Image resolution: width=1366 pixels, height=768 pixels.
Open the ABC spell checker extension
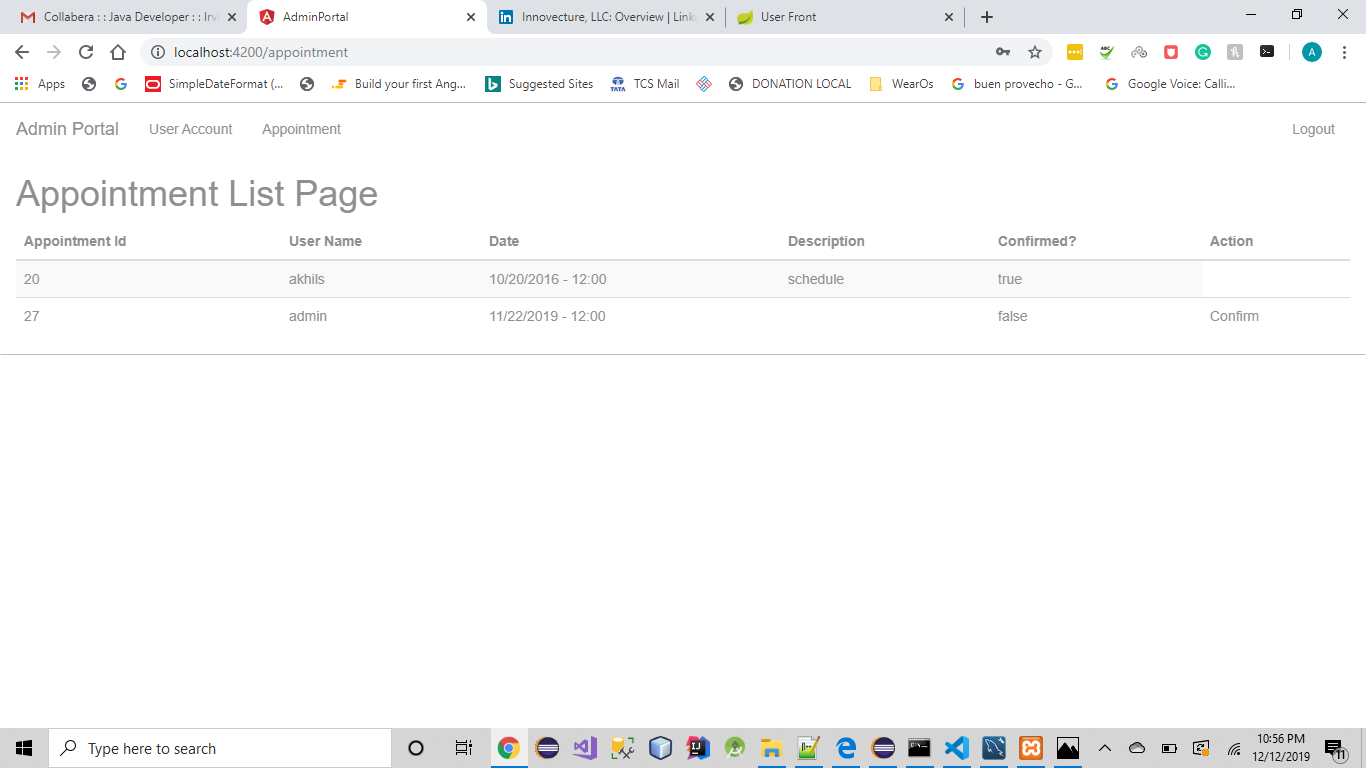pos(1107,52)
